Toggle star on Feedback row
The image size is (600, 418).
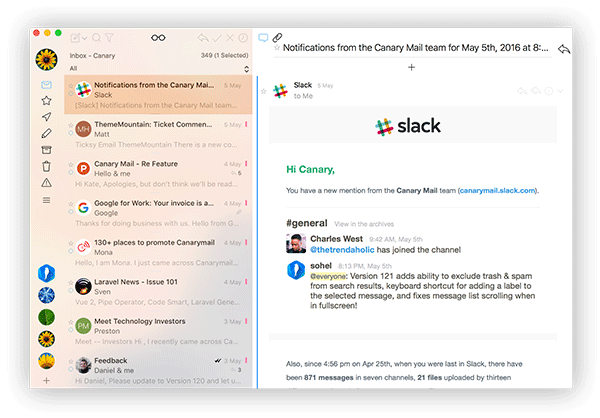click(x=71, y=361)
